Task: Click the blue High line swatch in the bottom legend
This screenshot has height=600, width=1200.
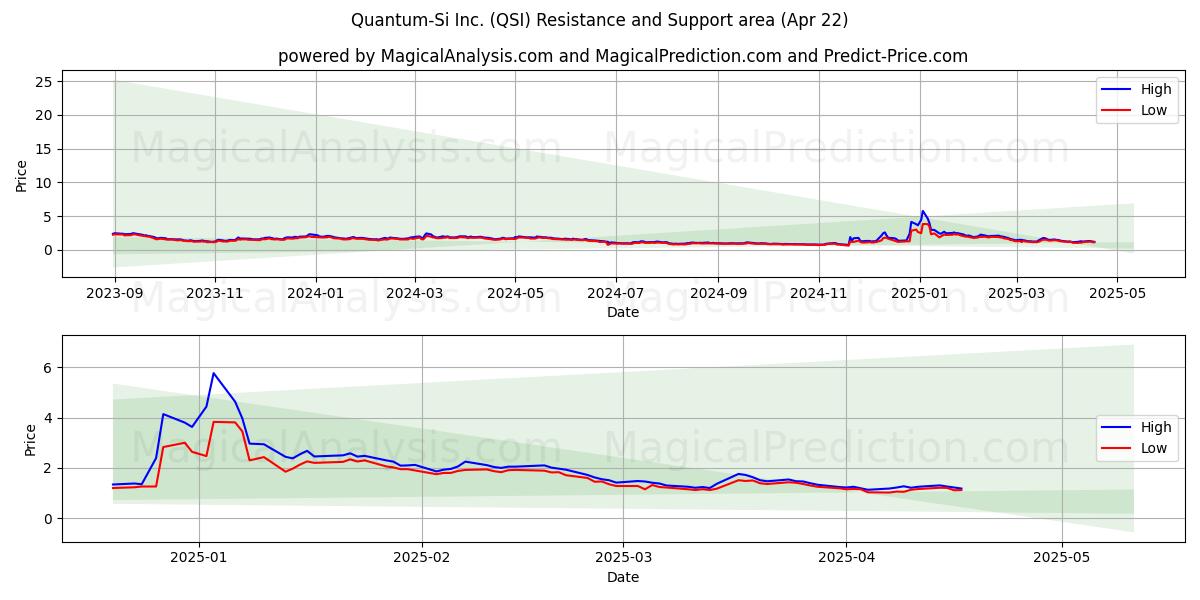Action: pyautogui.click(x=1117, y=428)
